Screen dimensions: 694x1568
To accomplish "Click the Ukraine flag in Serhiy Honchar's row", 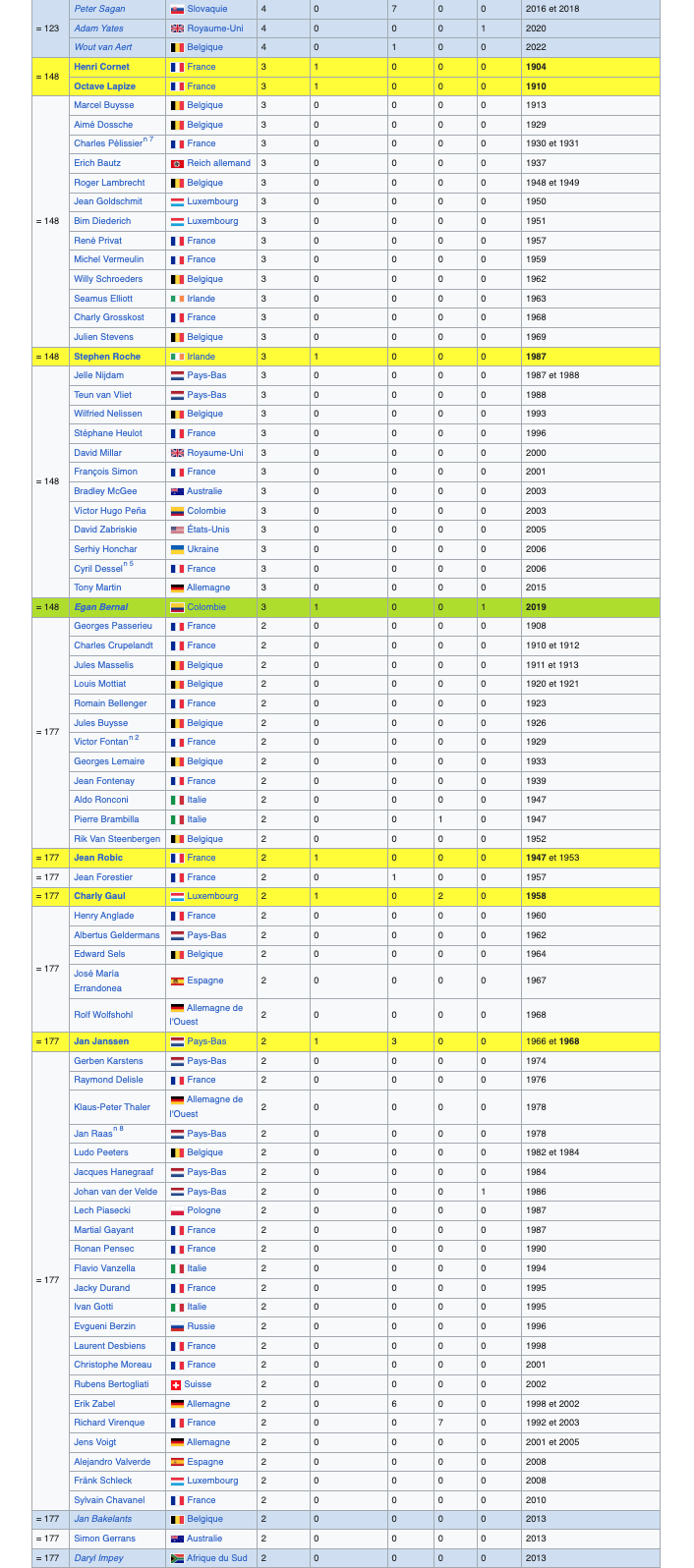I will 177,549.
